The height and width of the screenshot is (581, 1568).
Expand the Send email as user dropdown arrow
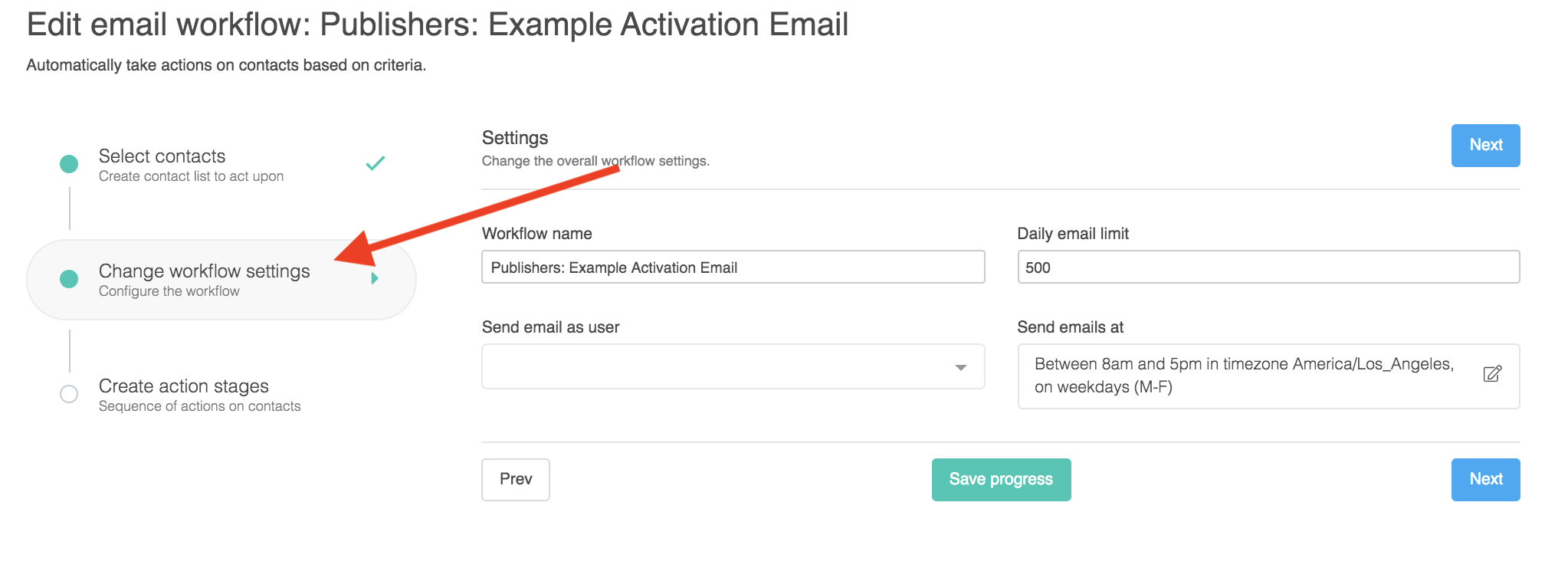(960, 368)
